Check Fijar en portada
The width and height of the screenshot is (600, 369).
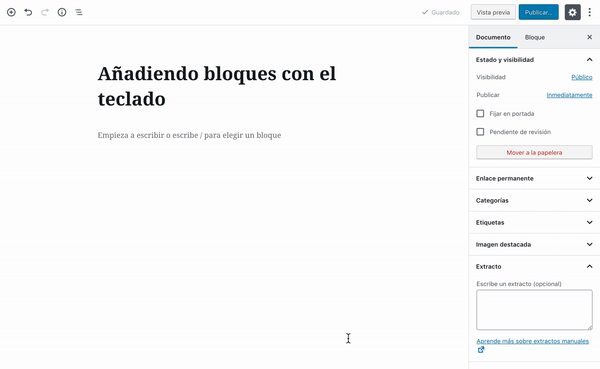tap(480, 114)
